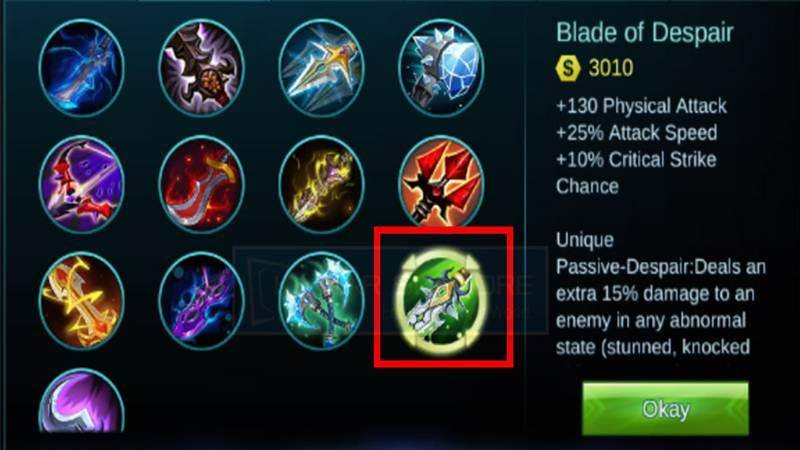Click the +25% Attack Speed stat line
Screen dimensions: 800x450
[636, 133]
